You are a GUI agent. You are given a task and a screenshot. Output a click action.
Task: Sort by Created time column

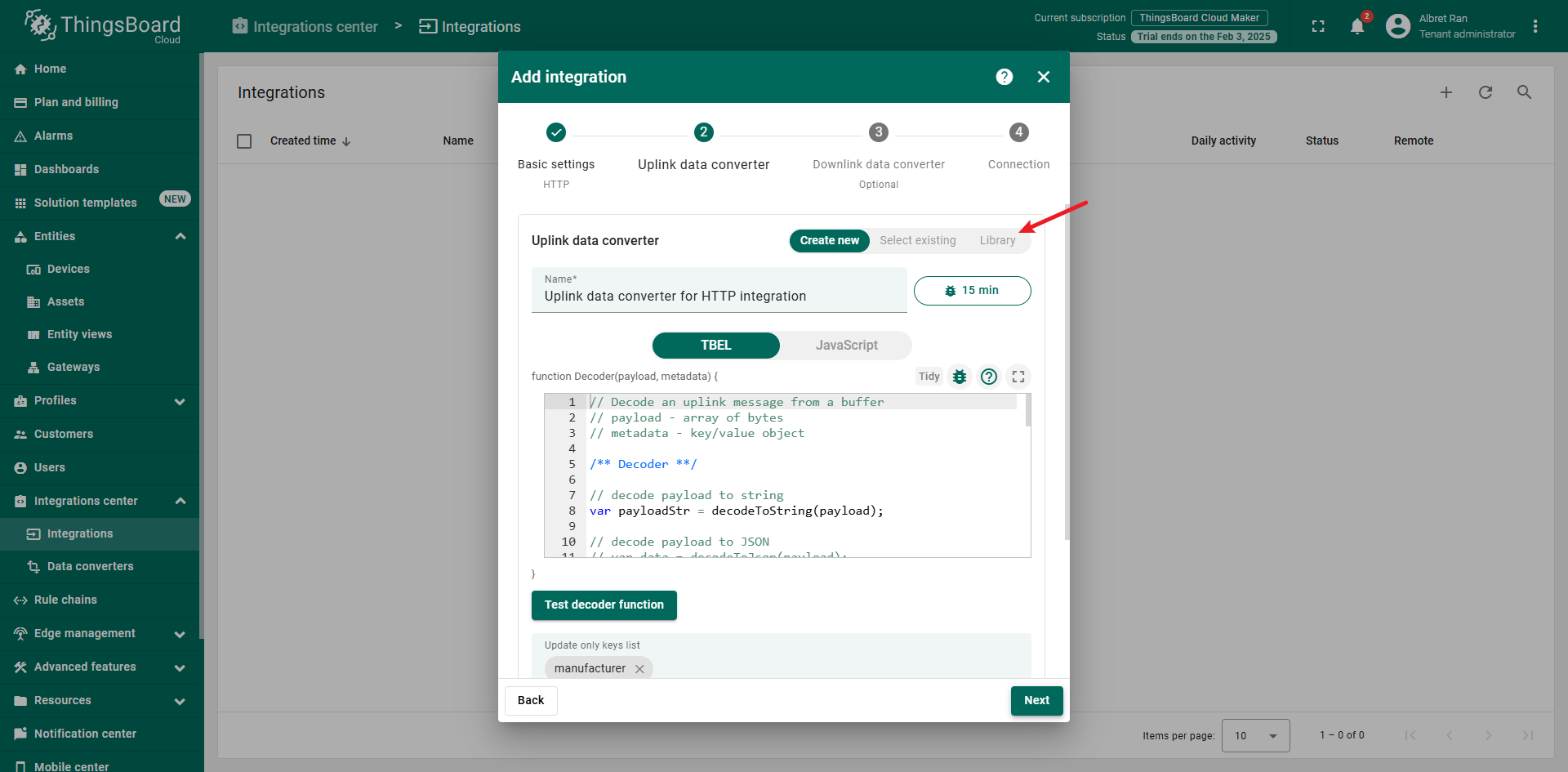click(x=310, y=141)
